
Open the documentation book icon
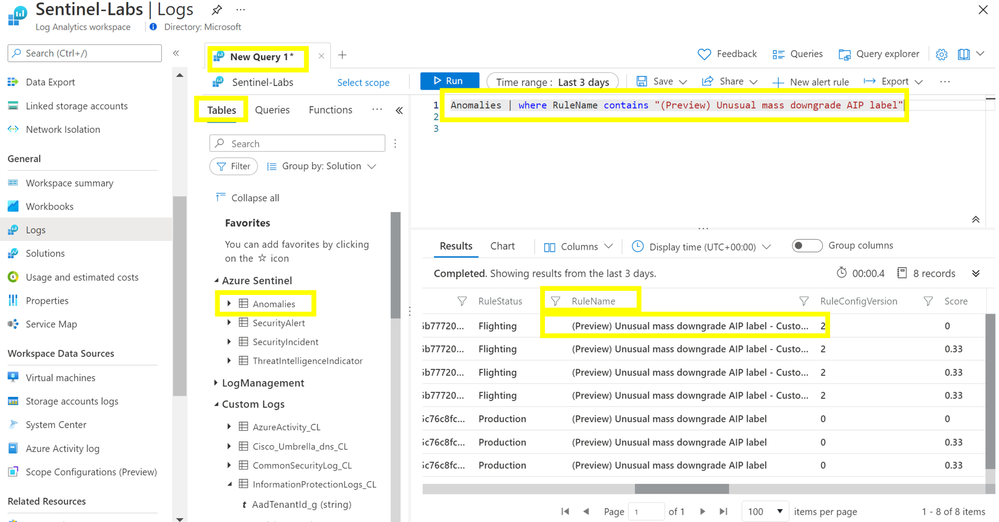tap(964, 54)
